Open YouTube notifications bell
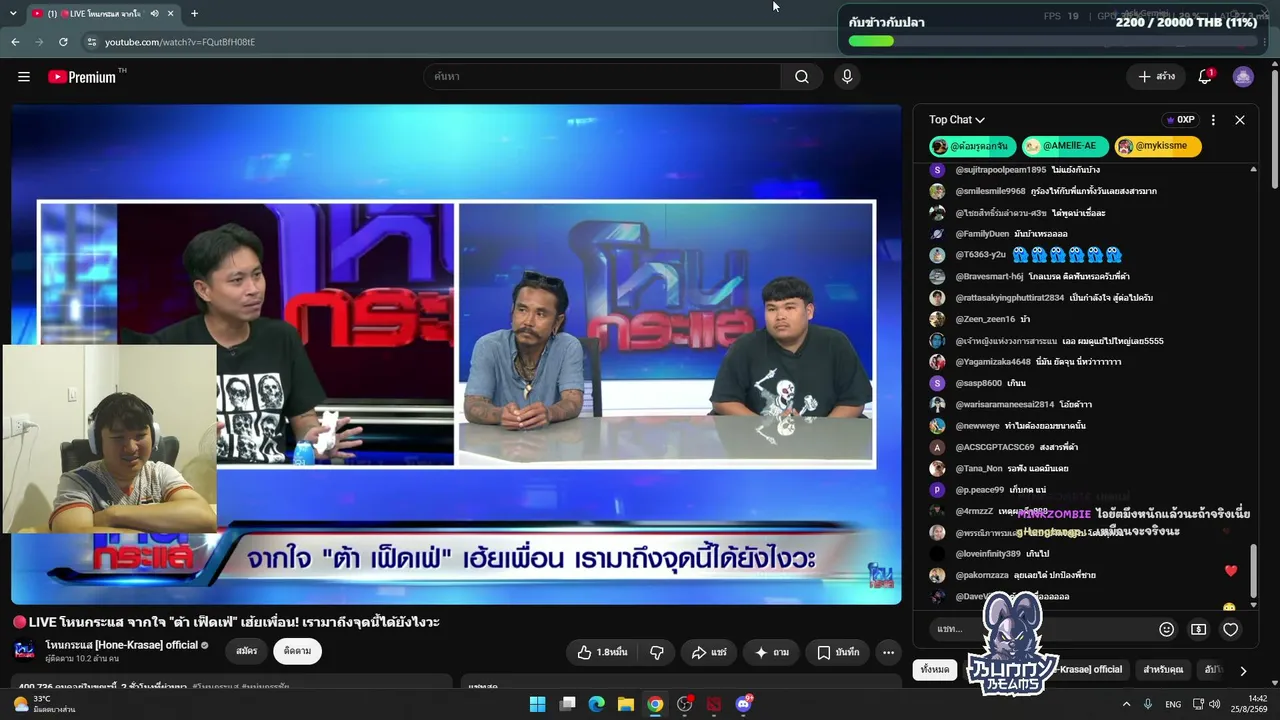This screenshot has width=1280, height=720. (1205, 77)
